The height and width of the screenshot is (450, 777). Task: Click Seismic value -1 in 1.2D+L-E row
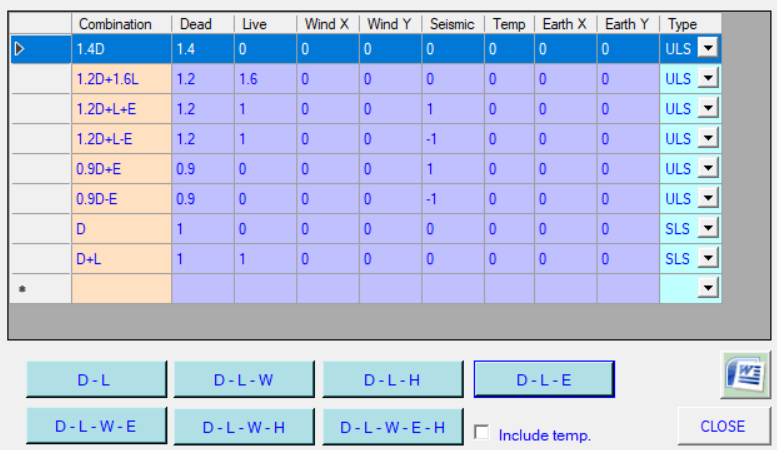coord(453,139)
